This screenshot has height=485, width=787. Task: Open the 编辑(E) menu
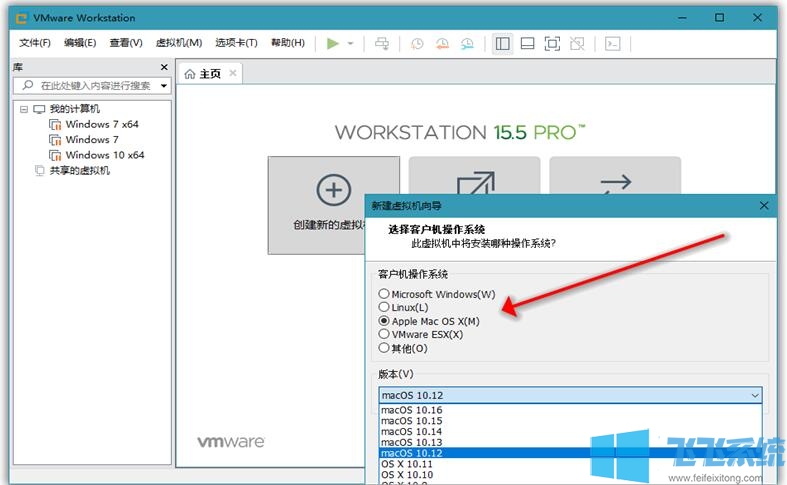tap(80, 43)
